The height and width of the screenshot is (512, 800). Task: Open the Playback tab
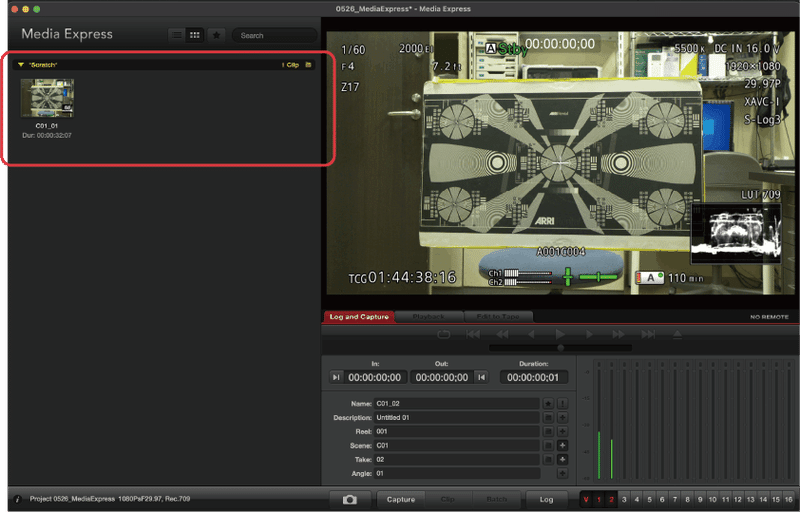click(x=429, y=317)
